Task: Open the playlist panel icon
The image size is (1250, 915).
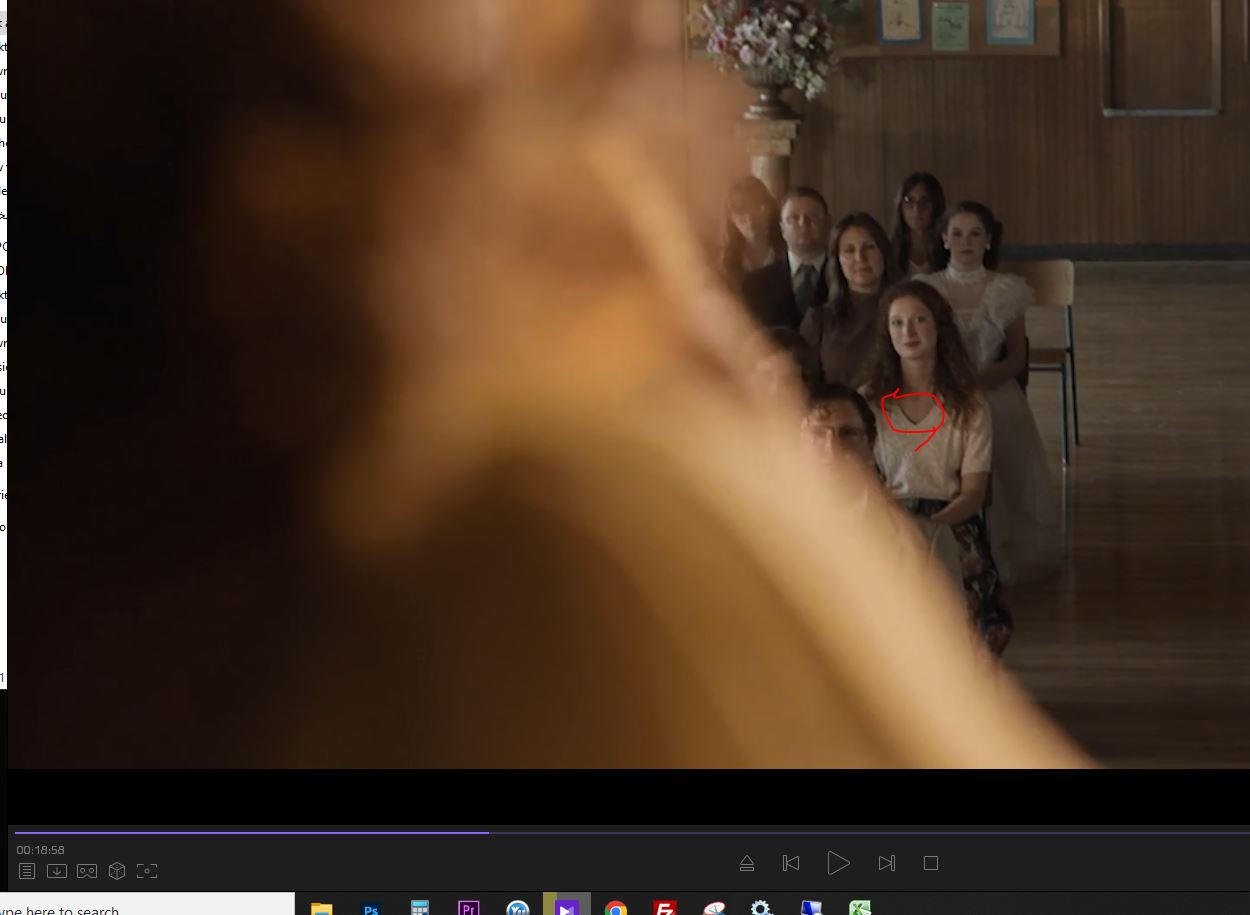Action: [27, 871]
